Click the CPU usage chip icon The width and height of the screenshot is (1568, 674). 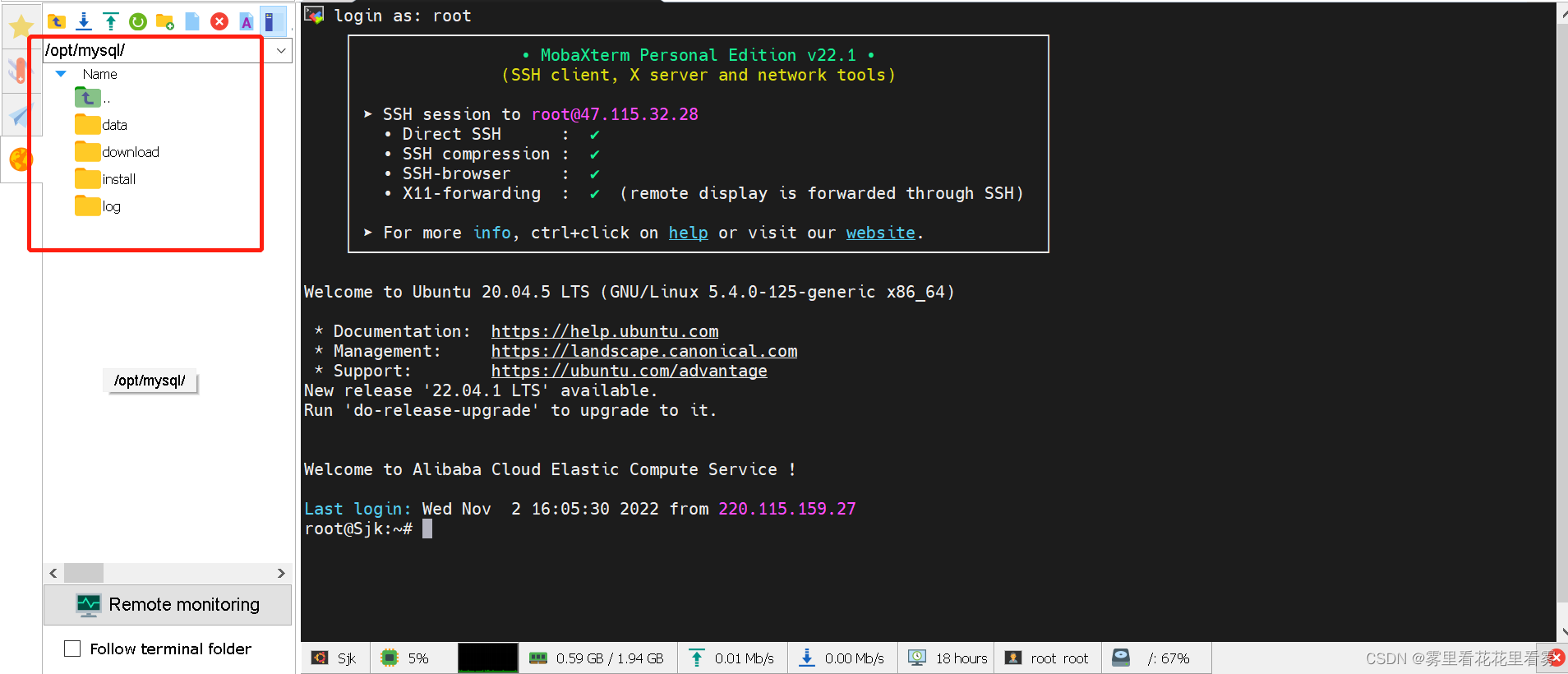tap(390, 658)
